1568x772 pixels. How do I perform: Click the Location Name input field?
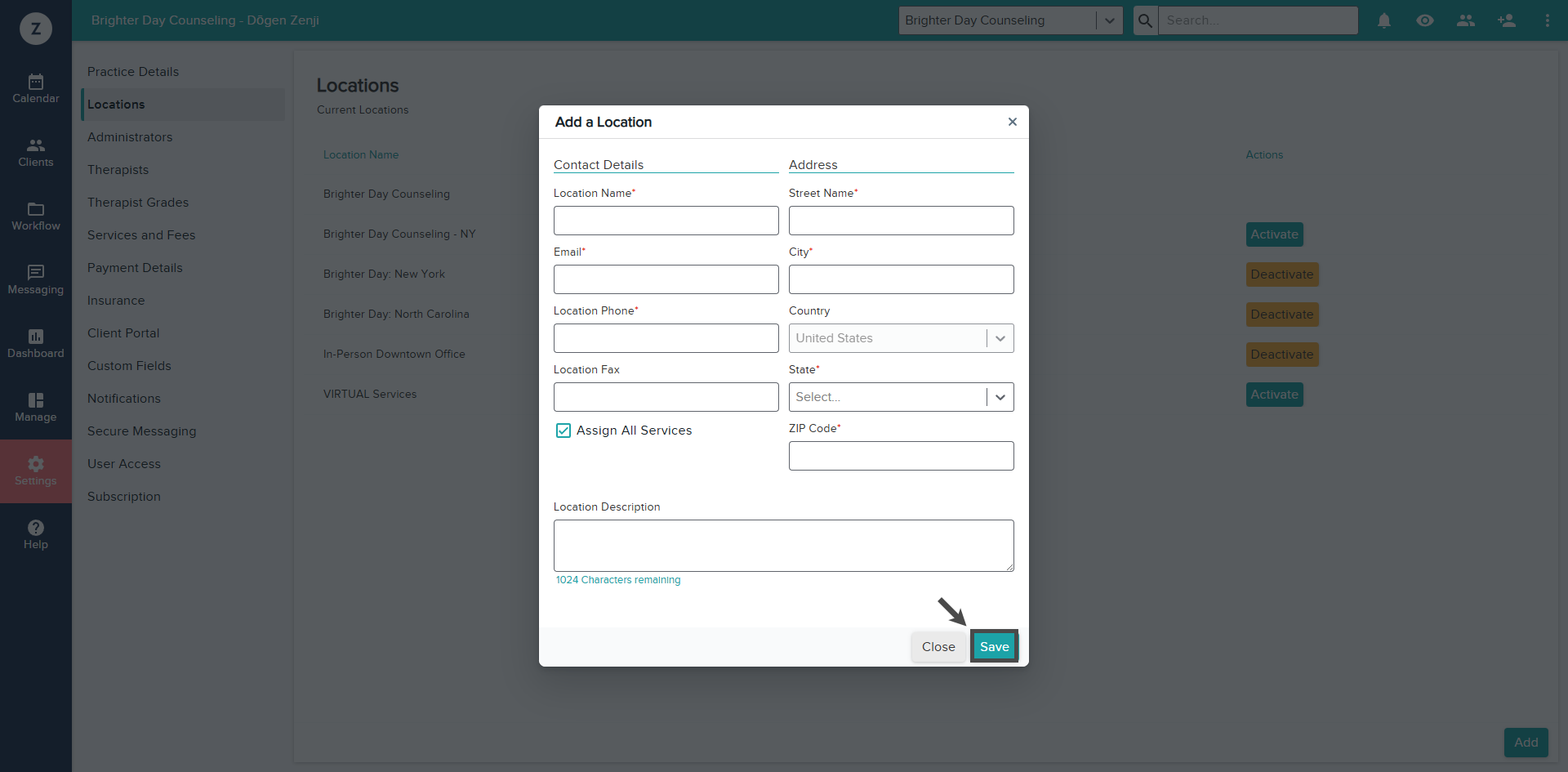[x=666, y=221]
